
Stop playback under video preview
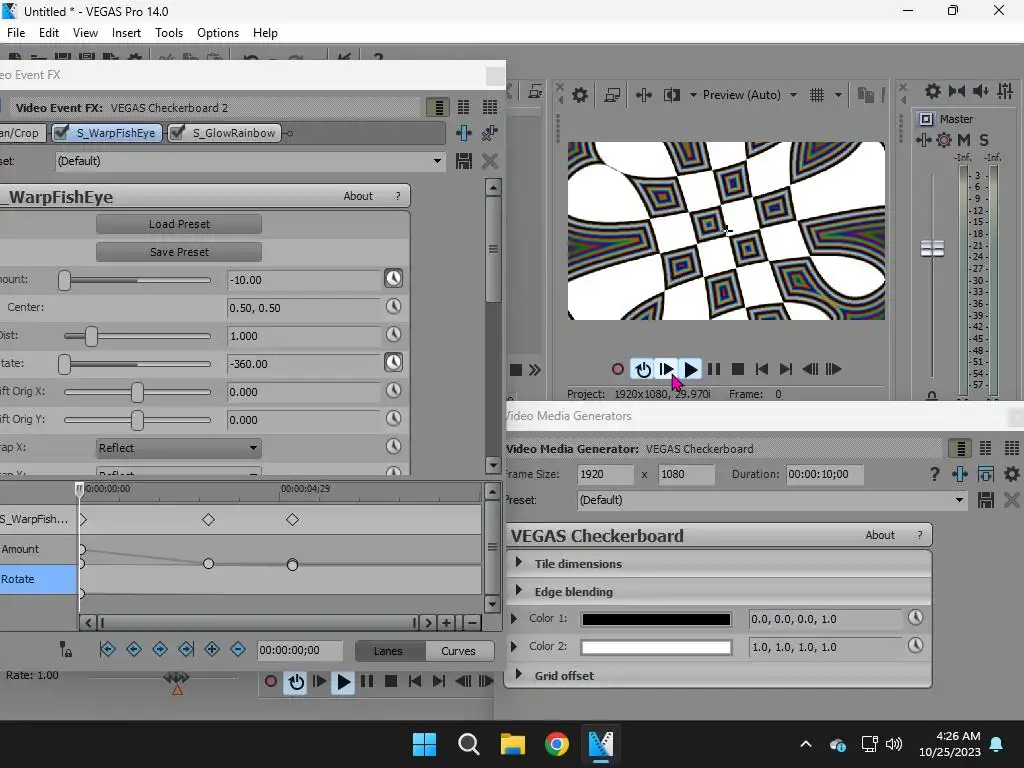pos(738,369)
